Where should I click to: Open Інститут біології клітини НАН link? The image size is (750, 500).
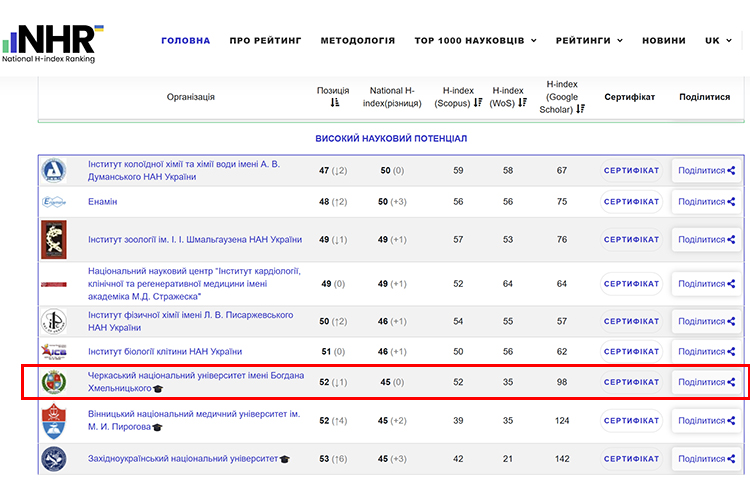point(165,352)
